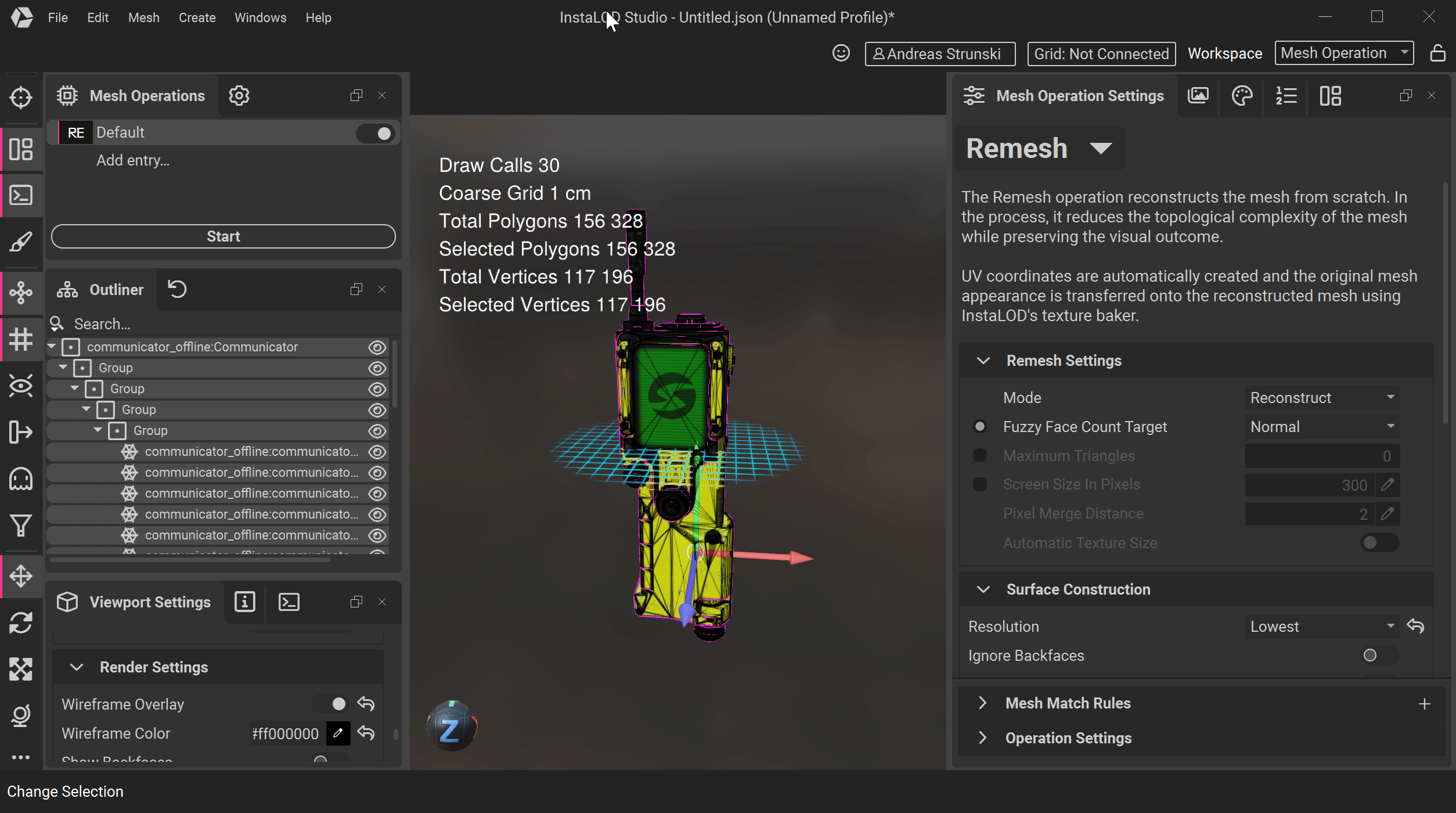Open the console terminal icon in sidebar
1456x813 pixels.
[21, 195]
